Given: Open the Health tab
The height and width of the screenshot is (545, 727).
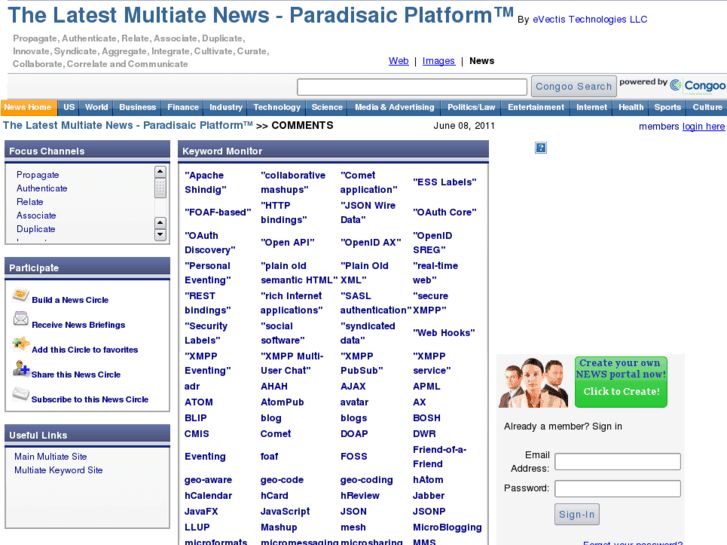Looking at the screenshot, I should pyautogui.click(x=631, y=107).
